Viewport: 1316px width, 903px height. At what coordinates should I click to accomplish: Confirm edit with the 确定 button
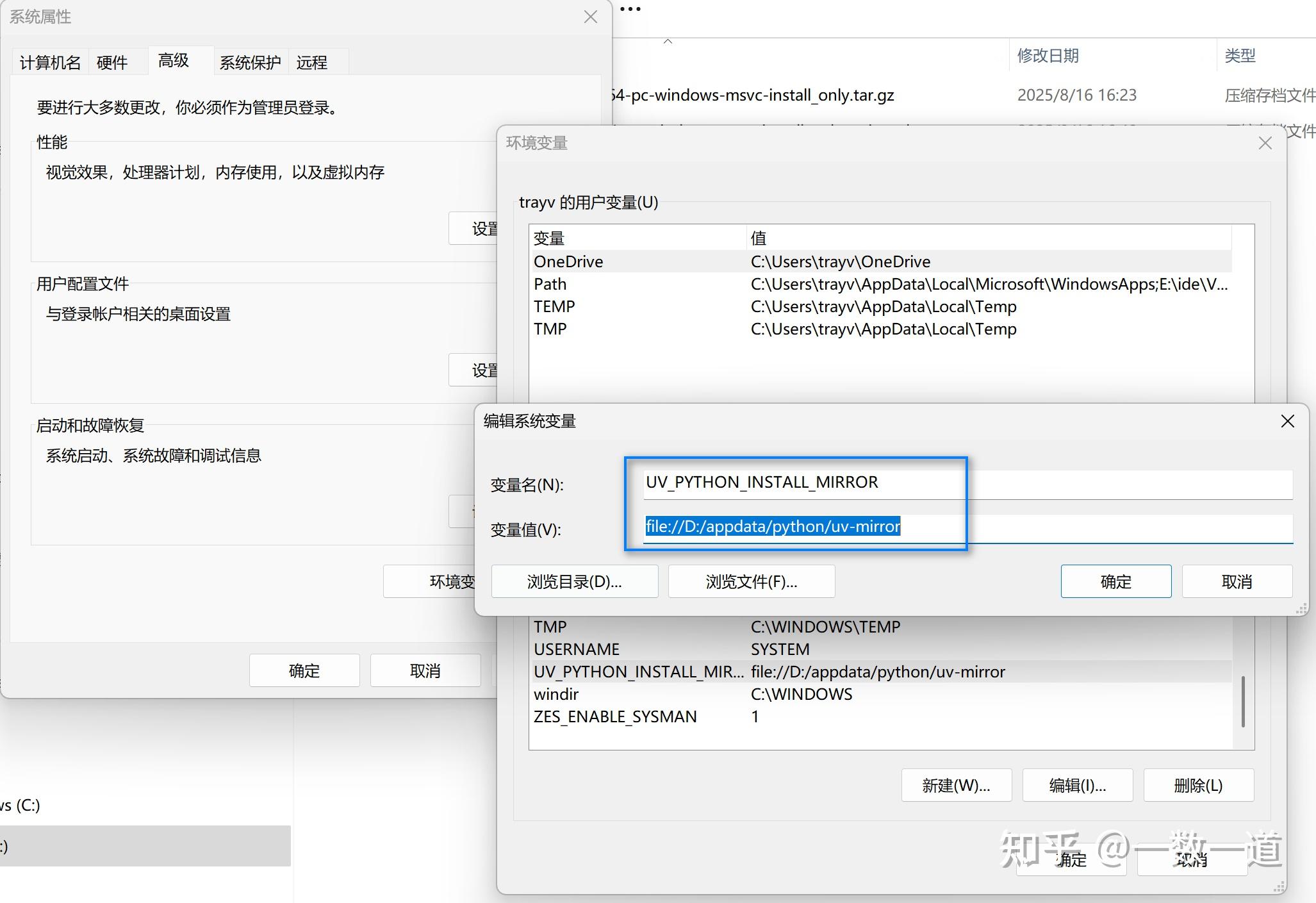[1115, 581]
